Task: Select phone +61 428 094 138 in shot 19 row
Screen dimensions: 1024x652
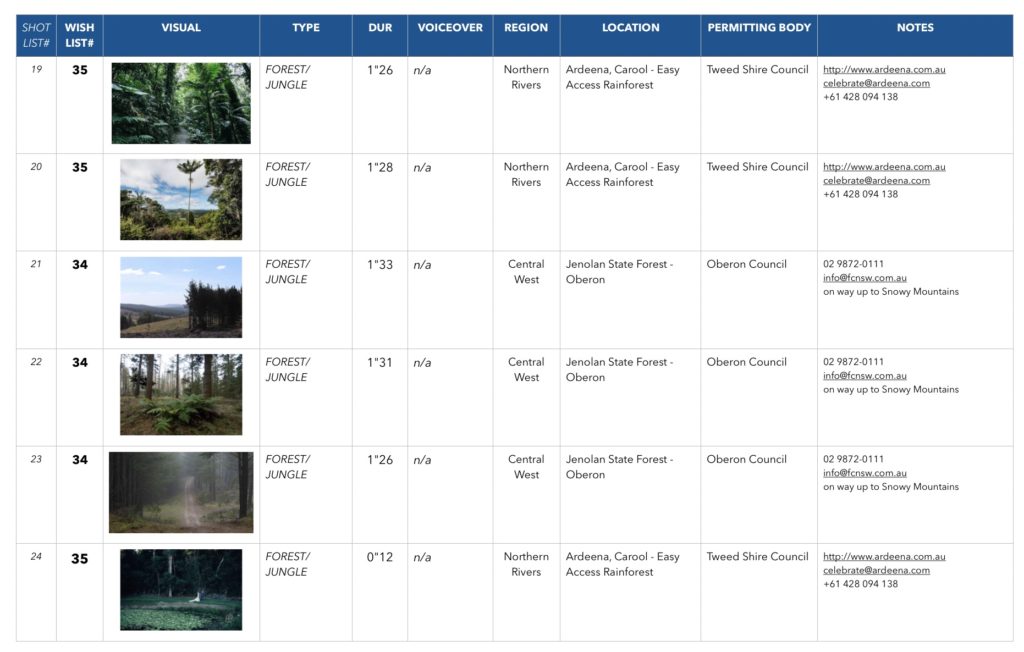Action: point(860,97)
